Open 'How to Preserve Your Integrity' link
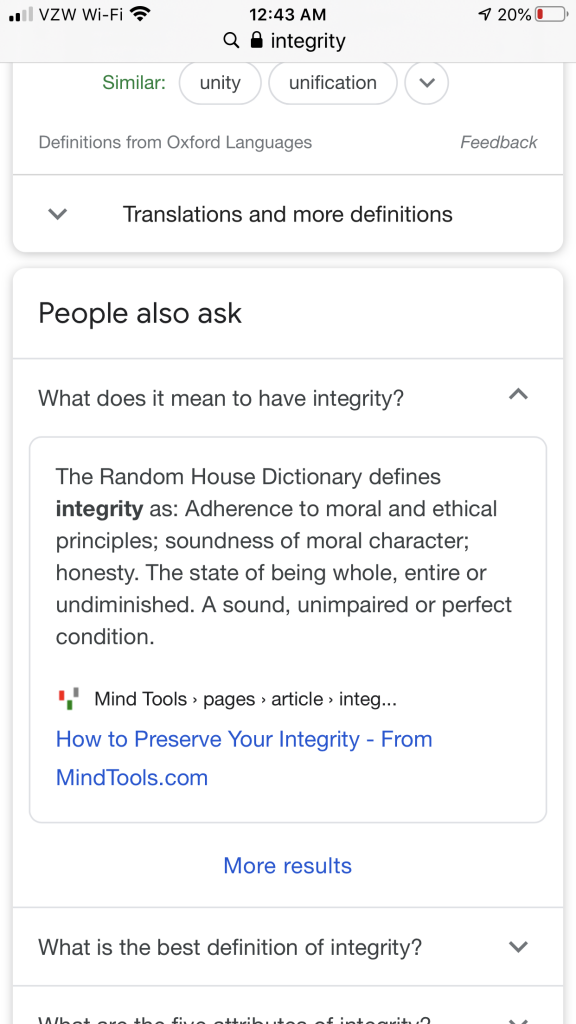This screenshot has width=576, height=1024. [x=244, y=758]
